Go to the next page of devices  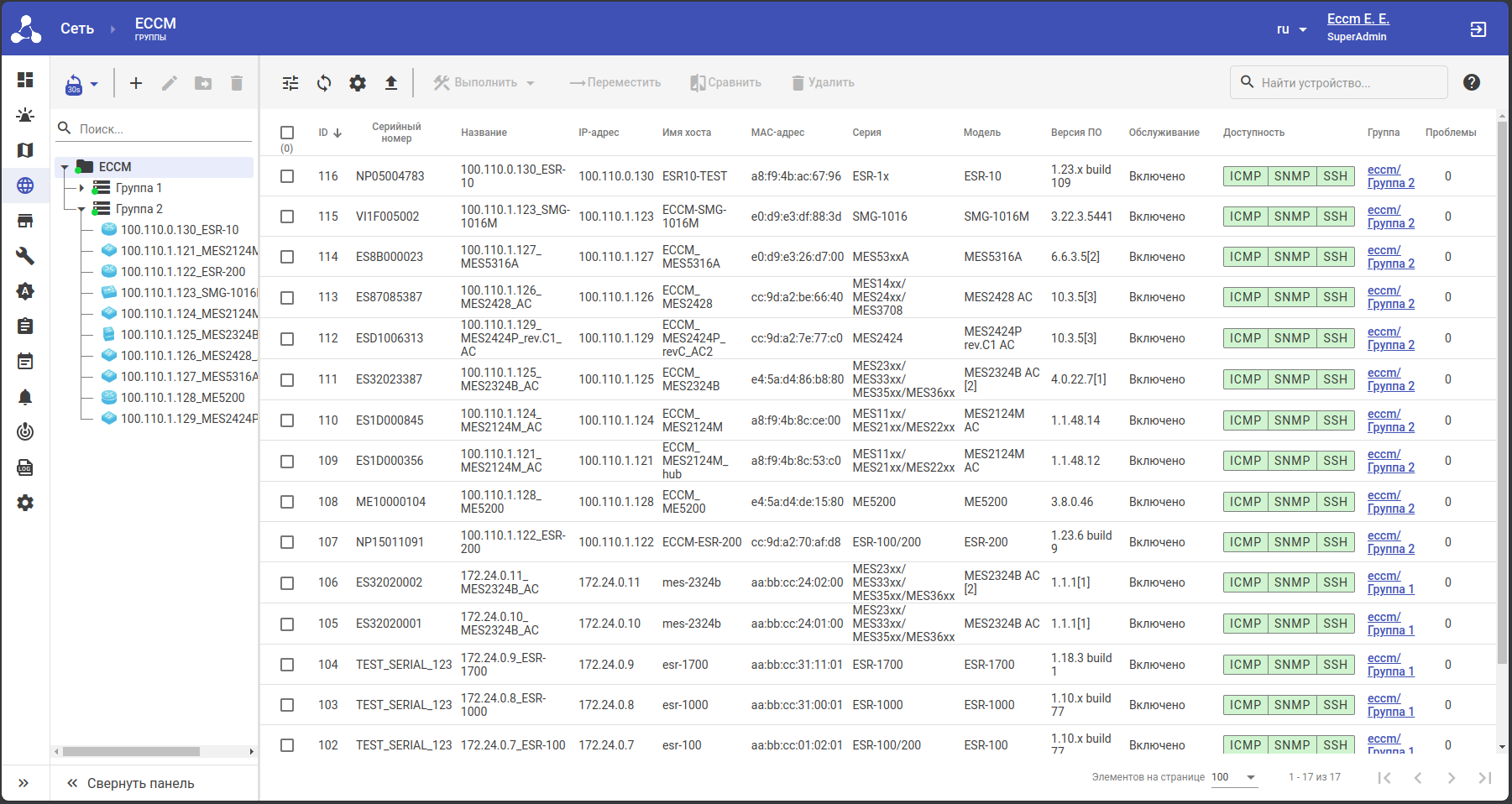(x=1451, y=778)
